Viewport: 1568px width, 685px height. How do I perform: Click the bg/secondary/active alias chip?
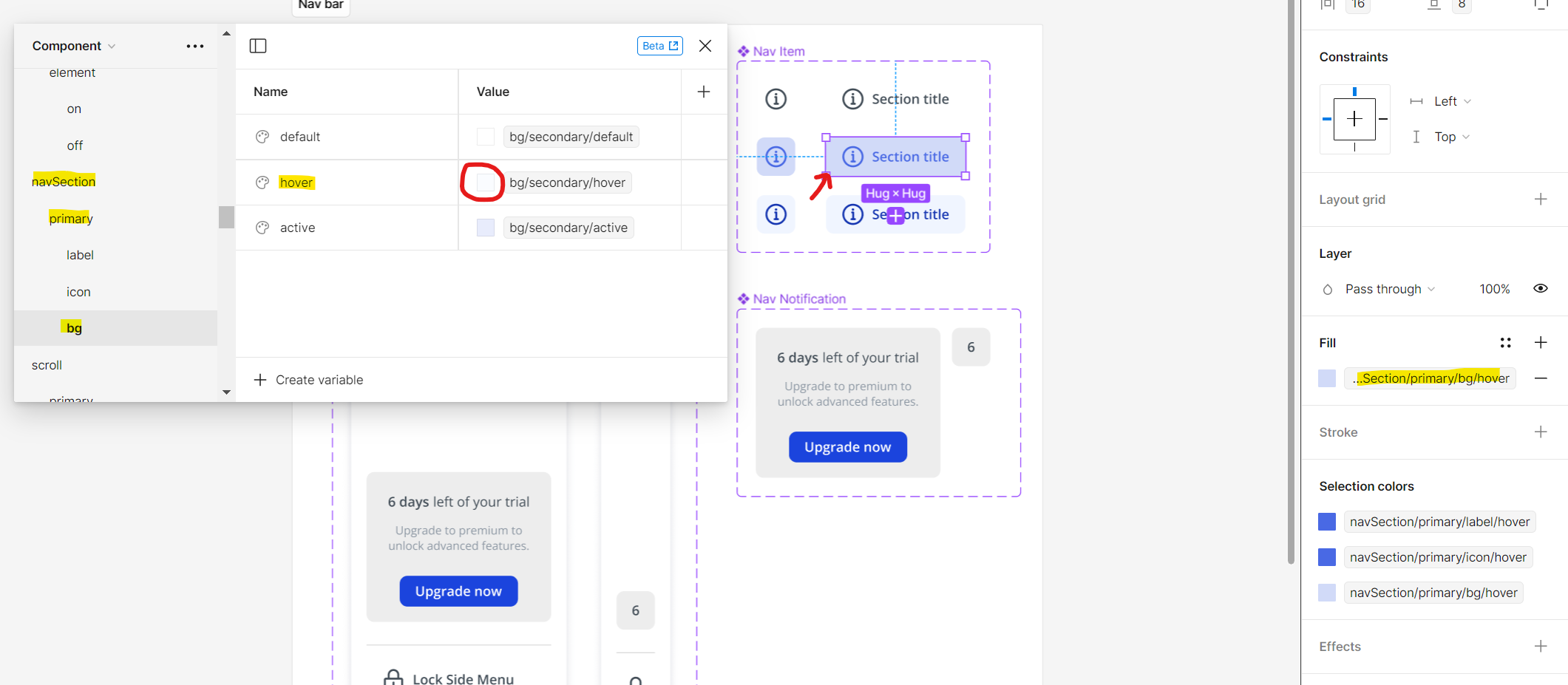(569, 228)
